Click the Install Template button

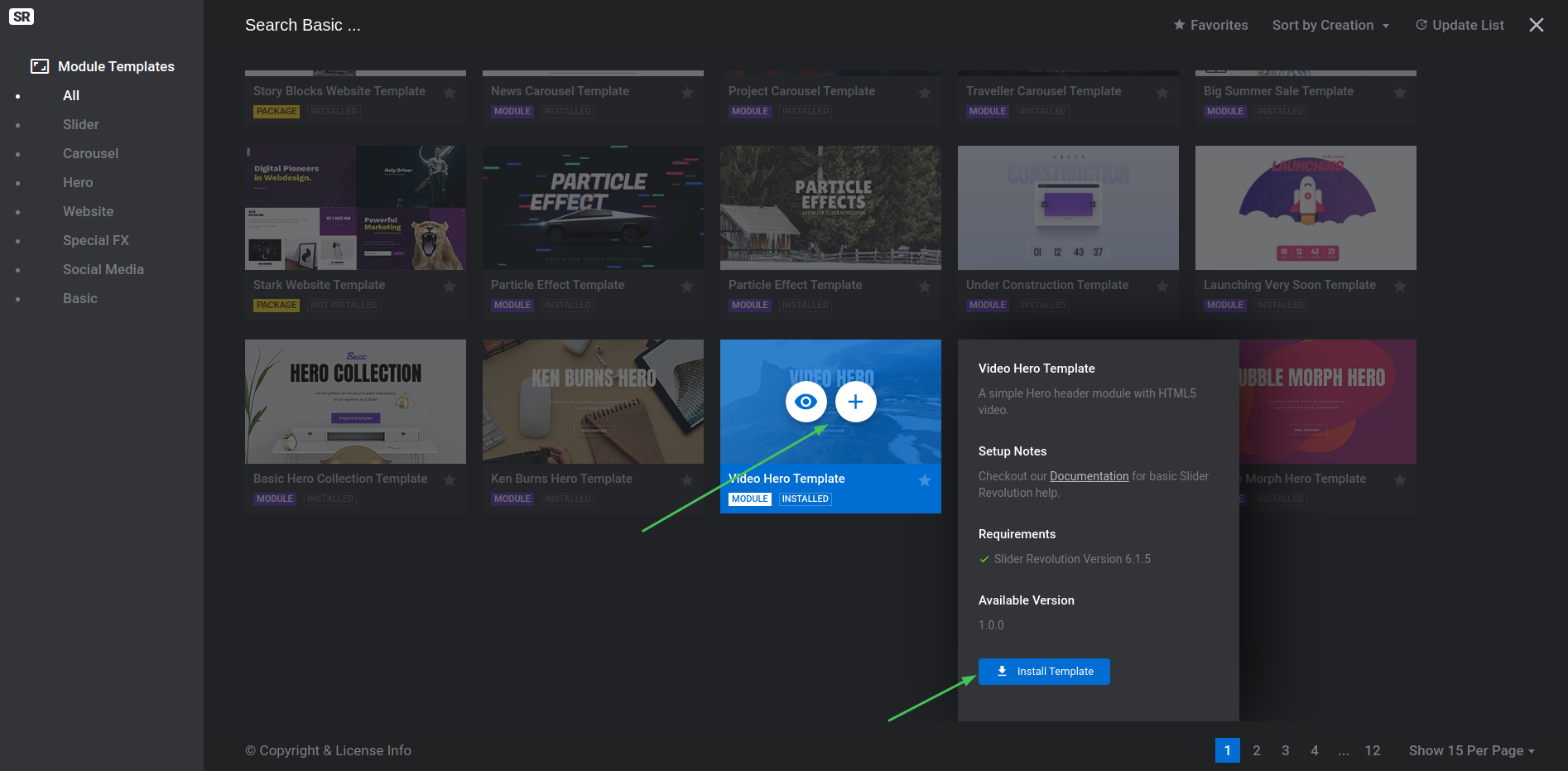[x=1043, y=672]
